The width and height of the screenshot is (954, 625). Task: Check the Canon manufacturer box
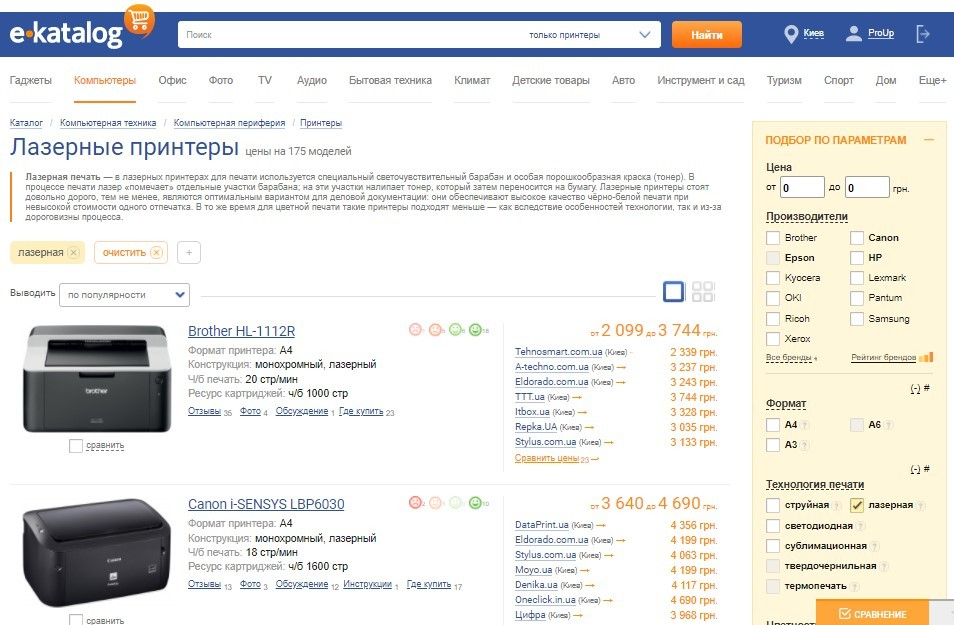point(857,237)
